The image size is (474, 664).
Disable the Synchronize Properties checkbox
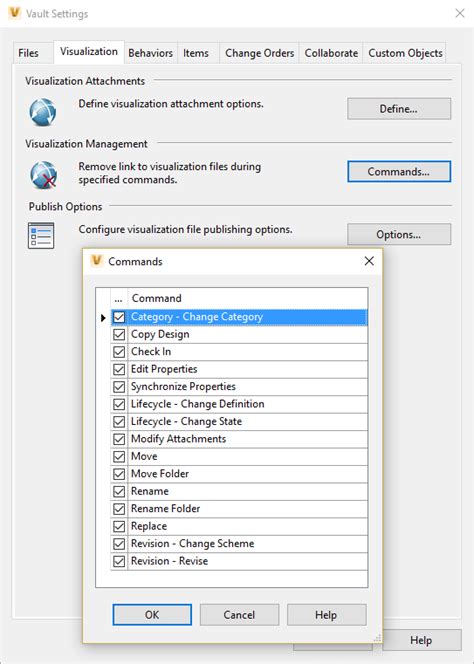(x=119, y=387)
